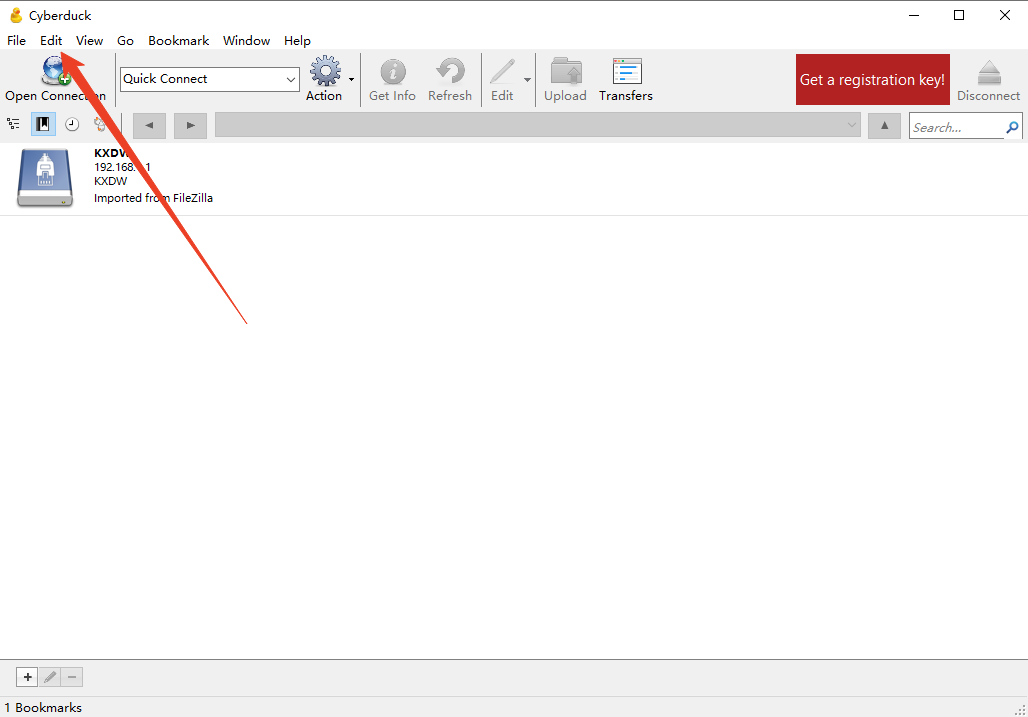Click the '1 Bookmarks' status text
Image resolution: width=1028 pixels, height=717 pixels.
coord(43,708)
